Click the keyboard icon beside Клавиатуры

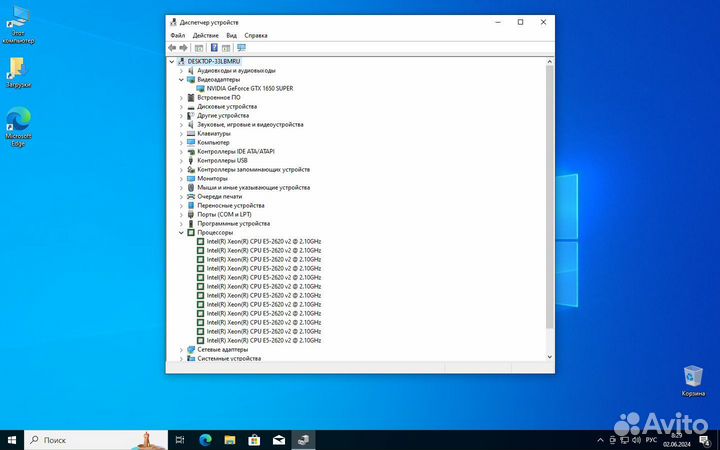click(191, 133)
